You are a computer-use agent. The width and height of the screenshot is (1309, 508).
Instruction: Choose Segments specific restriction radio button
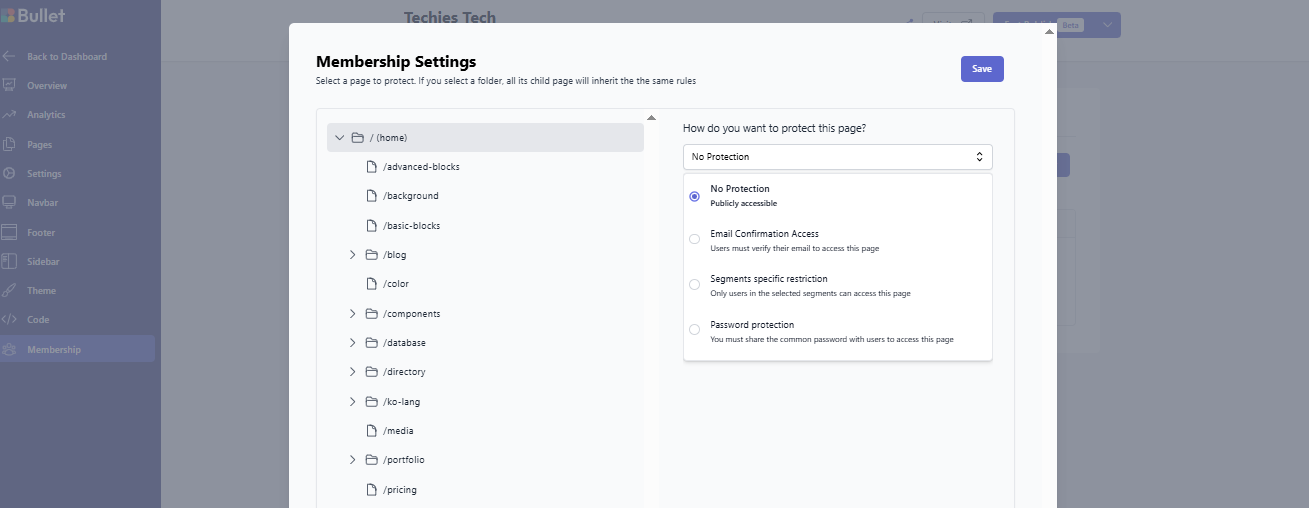click(695, 285)
